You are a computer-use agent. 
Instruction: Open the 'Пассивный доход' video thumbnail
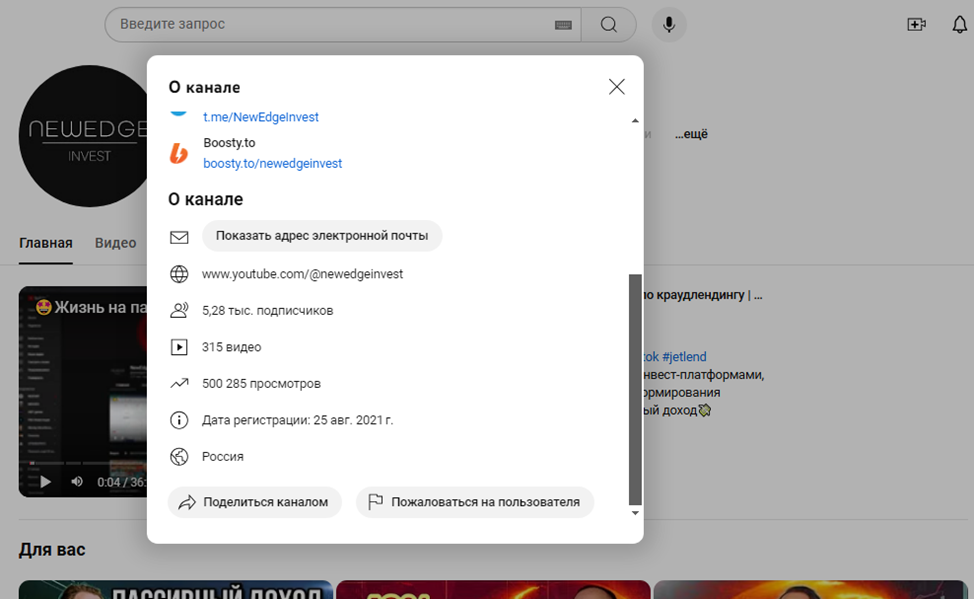(176, 590)
